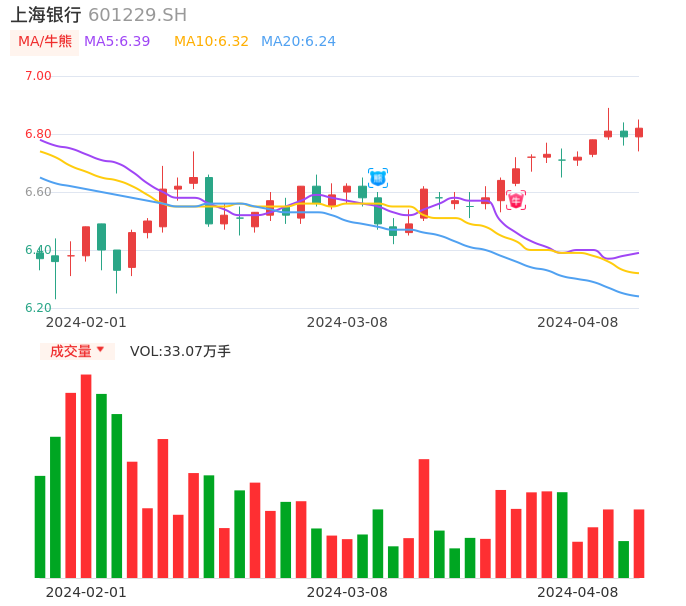Click 2024-03-08 date under price chart

pos(347,322)
